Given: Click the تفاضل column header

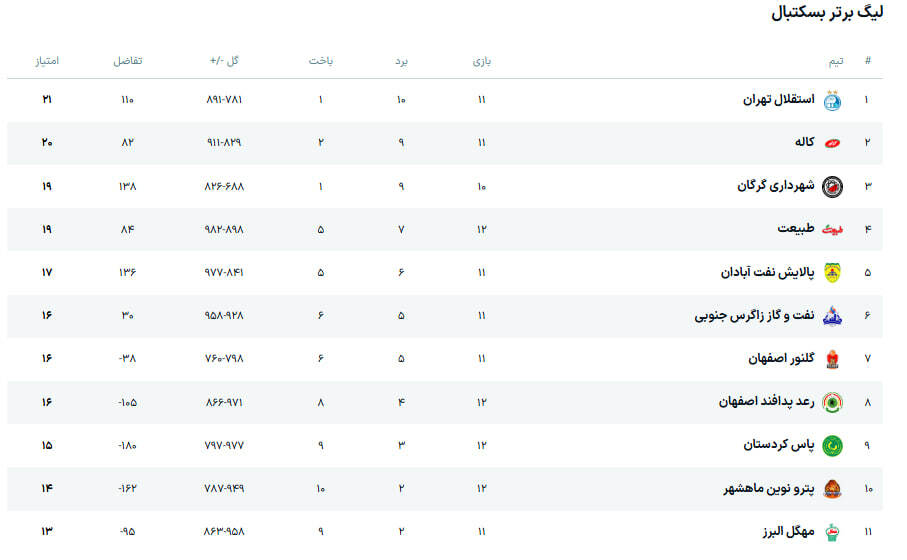Looking at the screenshot, I should coord(127,61).
